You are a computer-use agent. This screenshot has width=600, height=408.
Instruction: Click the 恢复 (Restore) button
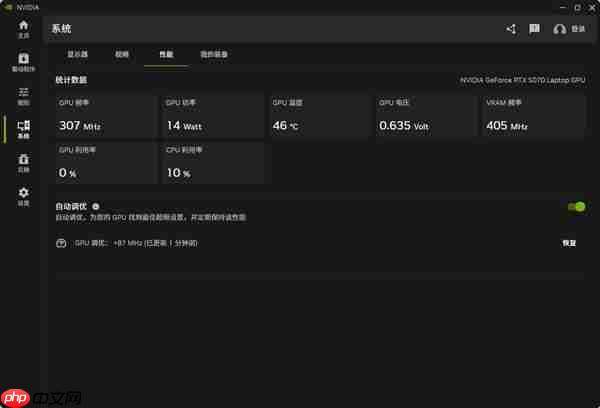(569, 243)
